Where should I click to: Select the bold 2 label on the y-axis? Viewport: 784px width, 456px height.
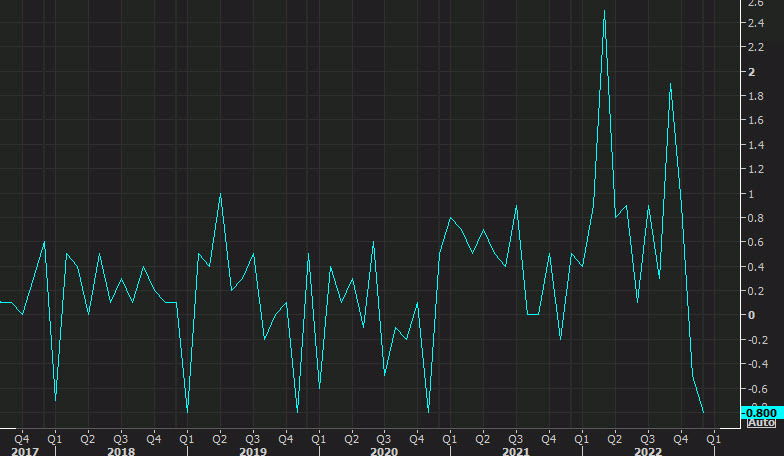(750, 73)
